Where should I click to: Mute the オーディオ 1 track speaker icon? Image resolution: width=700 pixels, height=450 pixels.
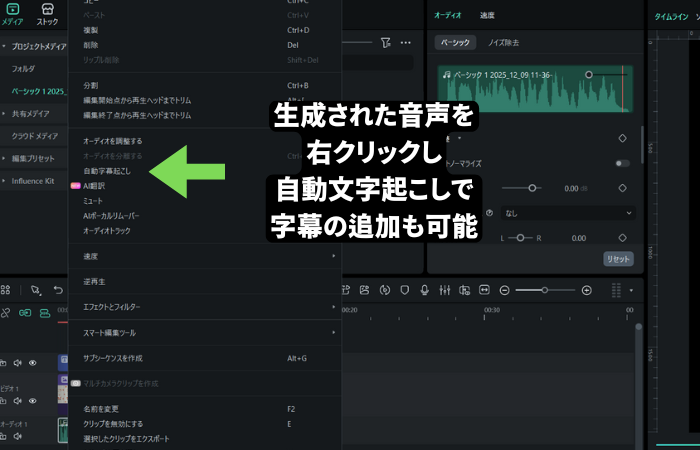tap(17, 436)
